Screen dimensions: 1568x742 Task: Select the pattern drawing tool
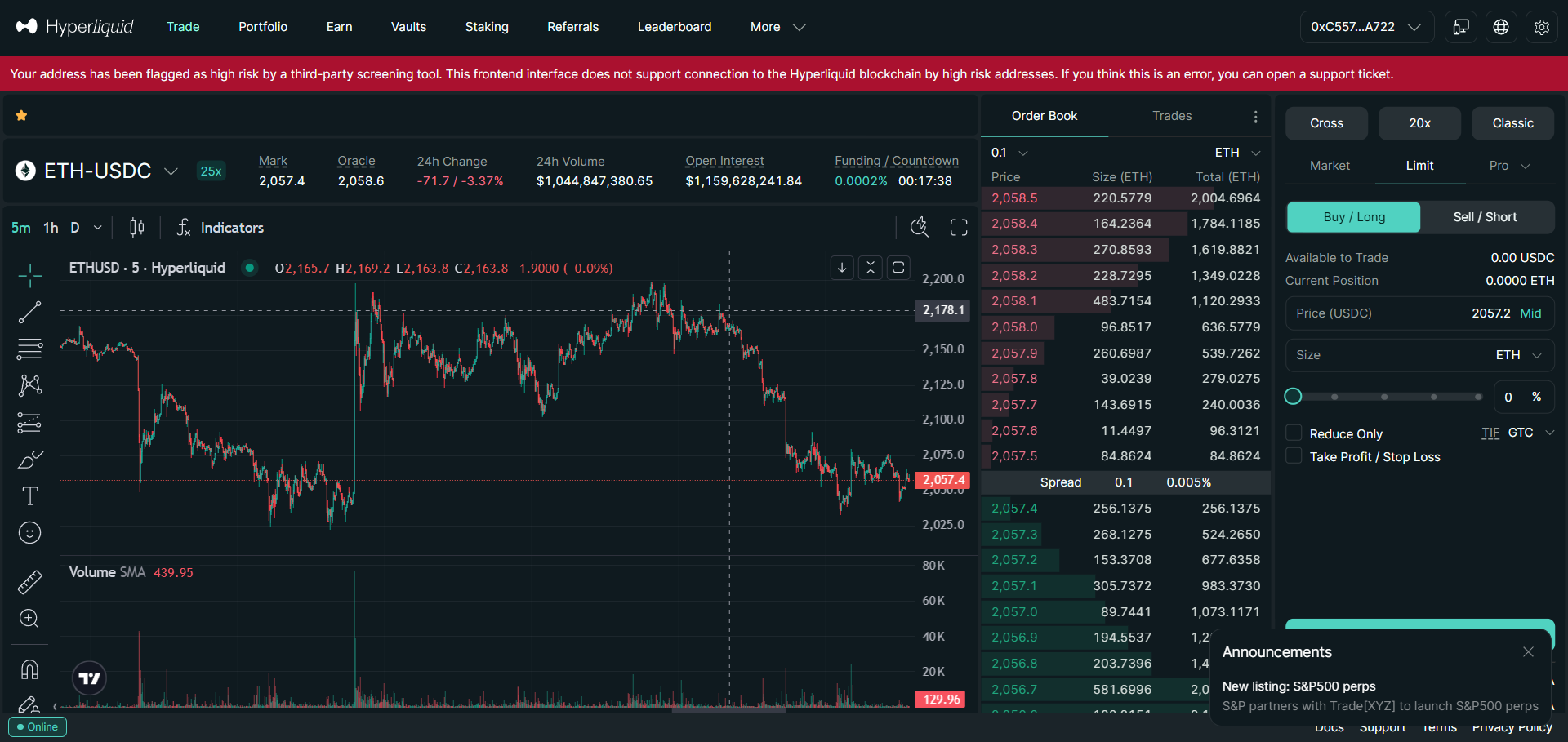(x=30, y=385)
